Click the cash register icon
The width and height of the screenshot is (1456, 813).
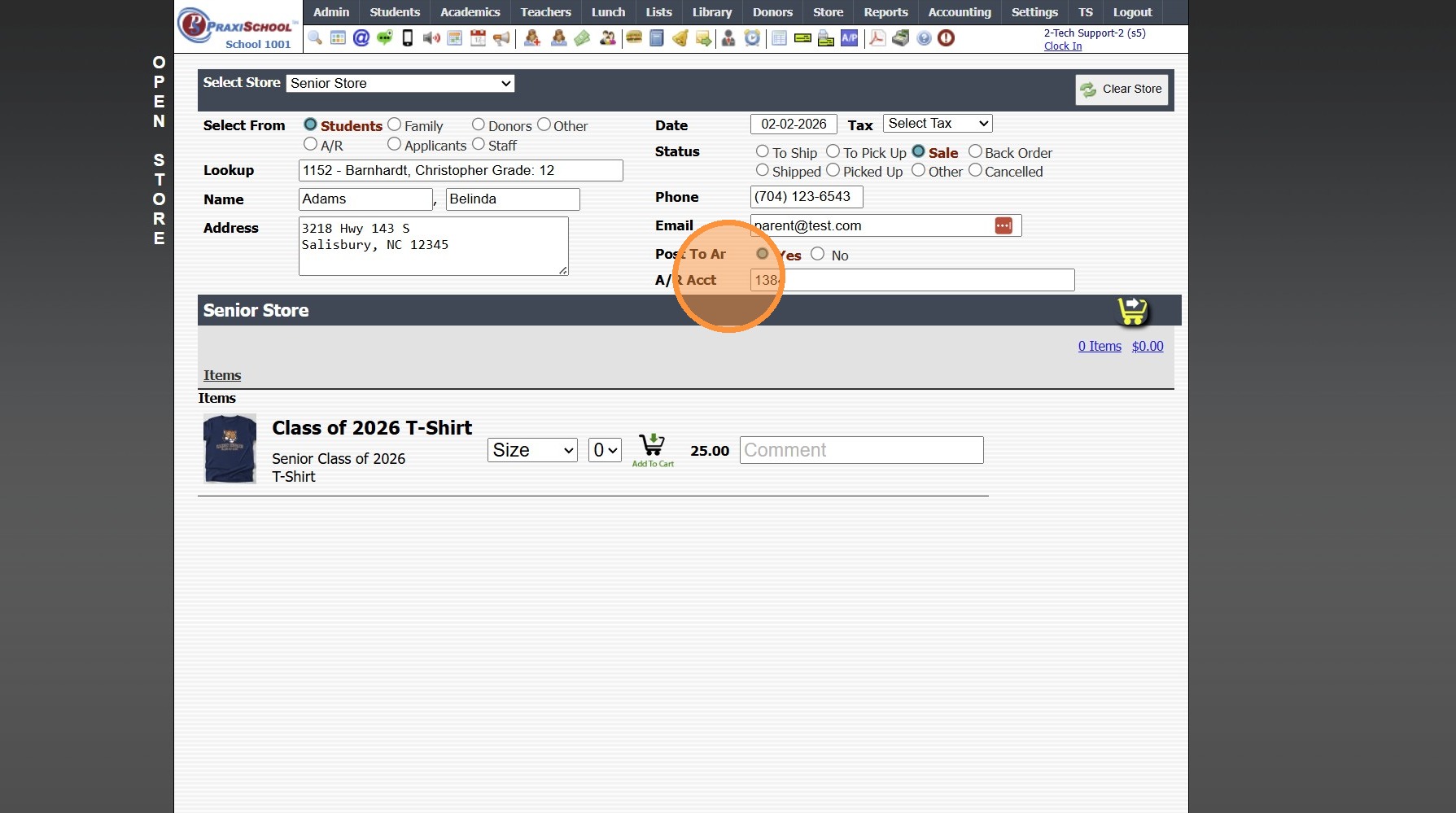coord(900,38)
